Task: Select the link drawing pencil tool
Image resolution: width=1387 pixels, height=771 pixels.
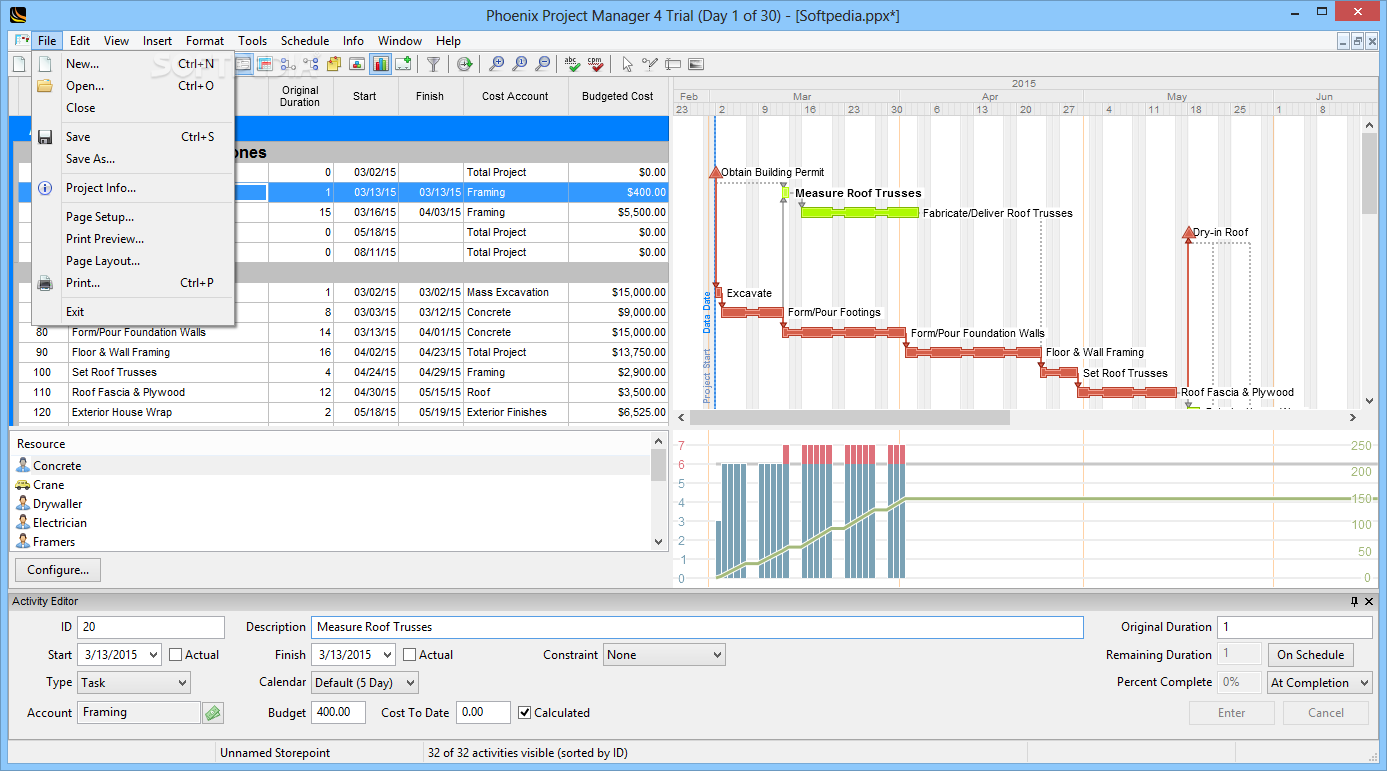Action: click(650, 64)
